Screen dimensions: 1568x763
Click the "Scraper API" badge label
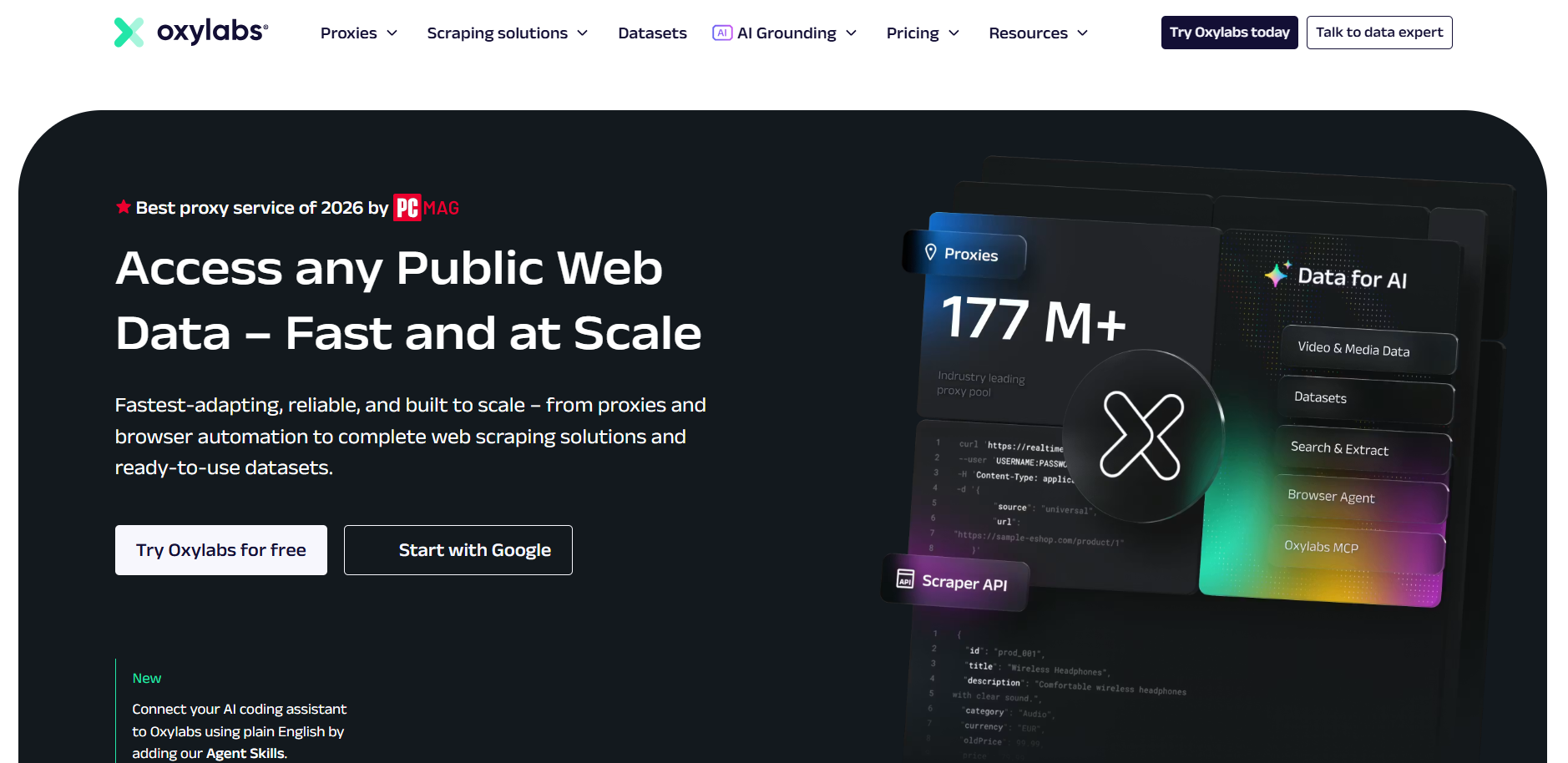[x=964, y=583]
